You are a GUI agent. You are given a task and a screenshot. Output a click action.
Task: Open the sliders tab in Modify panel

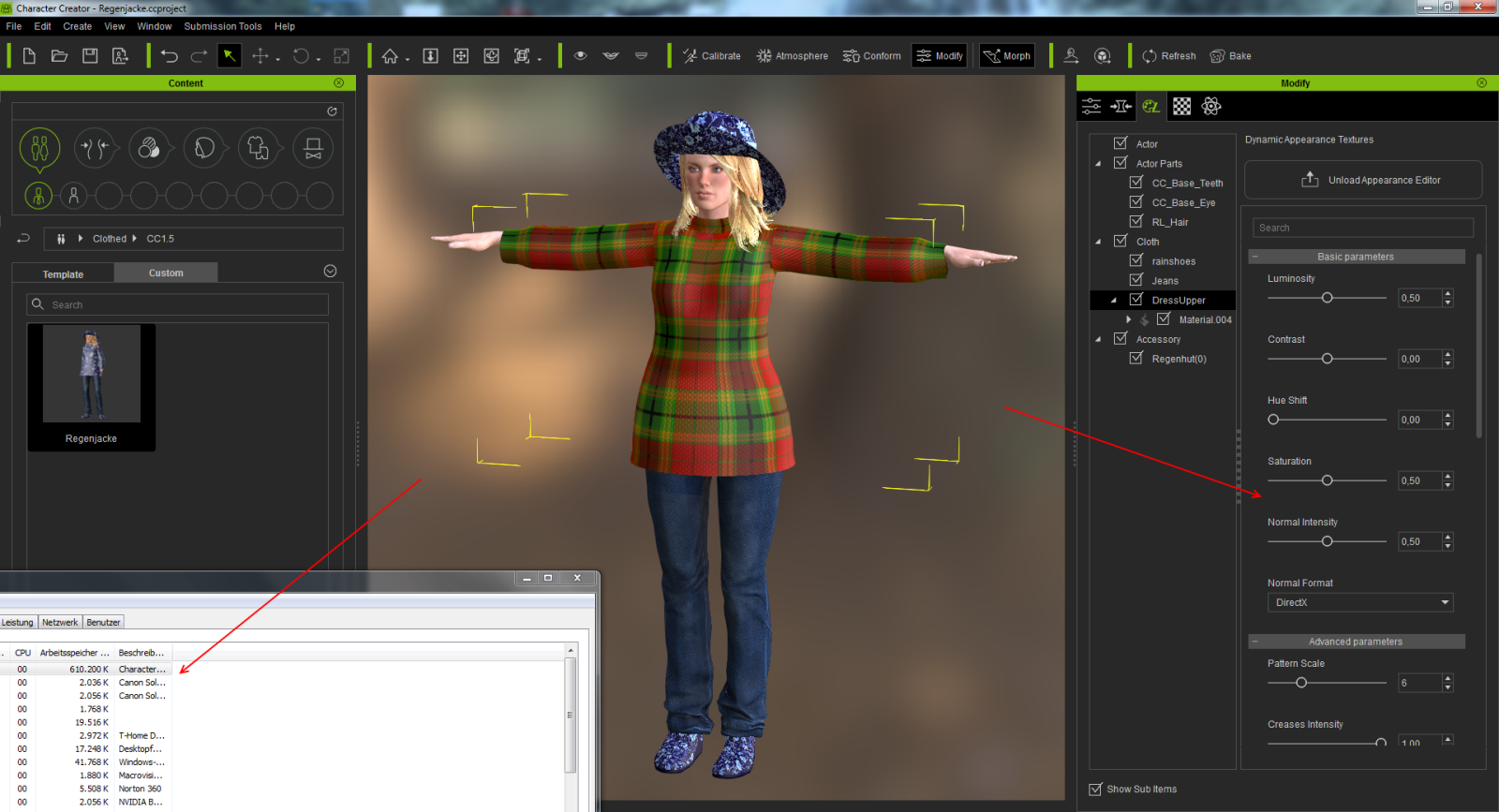[x=1091, y=107]
